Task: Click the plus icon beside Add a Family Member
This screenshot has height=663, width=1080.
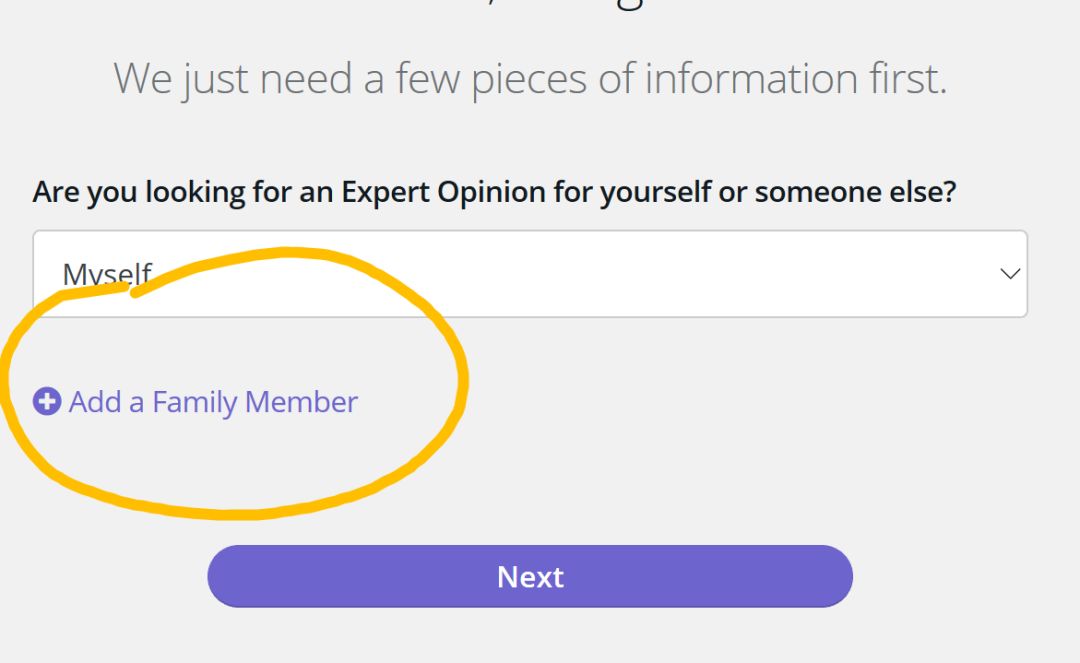Action: (46, 402)
